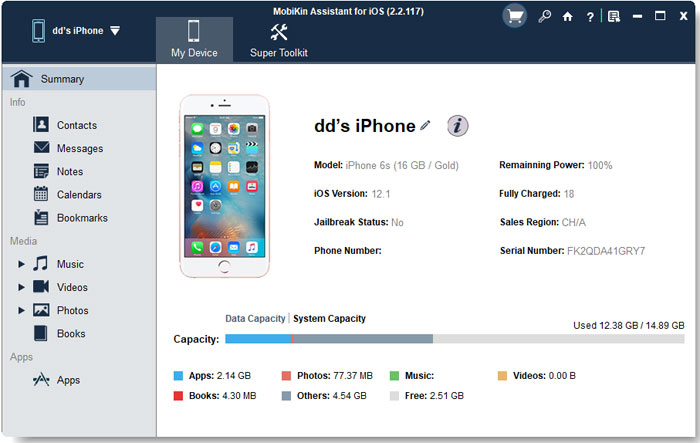Click the serial number FK2QDA41GRY7
Image resolution: width=700 pixels, height=443 pixels.
pos(606,251)
